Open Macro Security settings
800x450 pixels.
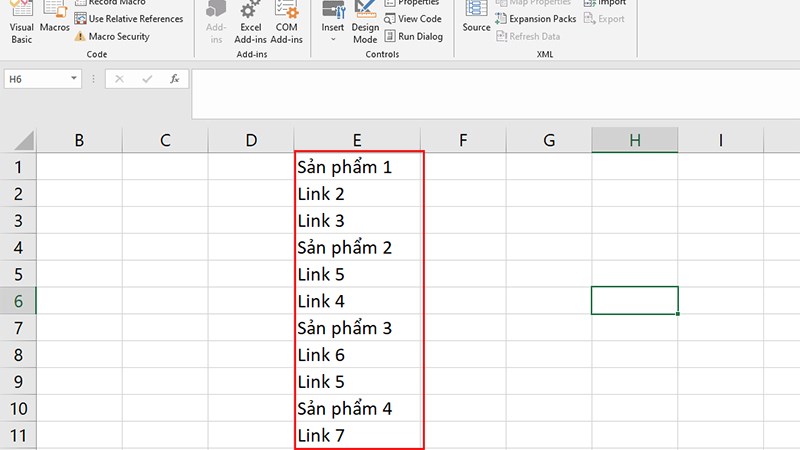tap(118, 37)
